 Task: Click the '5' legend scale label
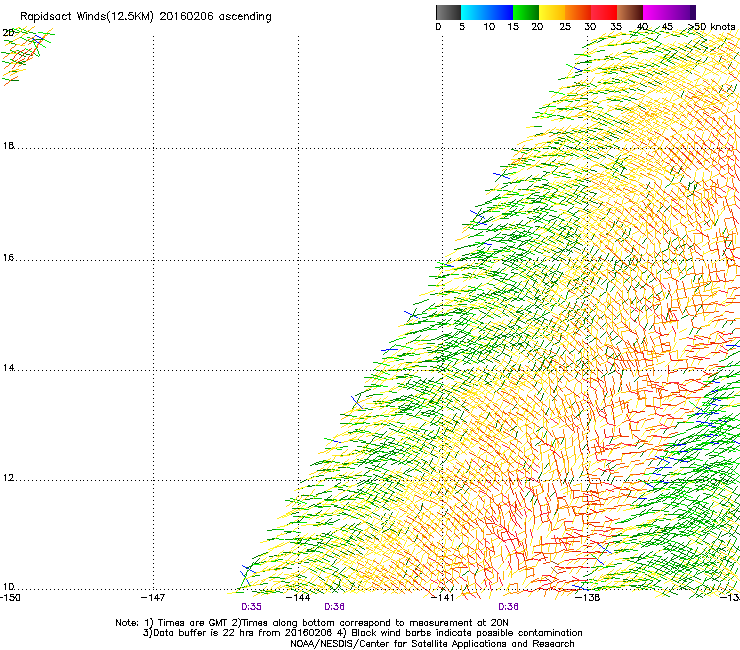462,27
